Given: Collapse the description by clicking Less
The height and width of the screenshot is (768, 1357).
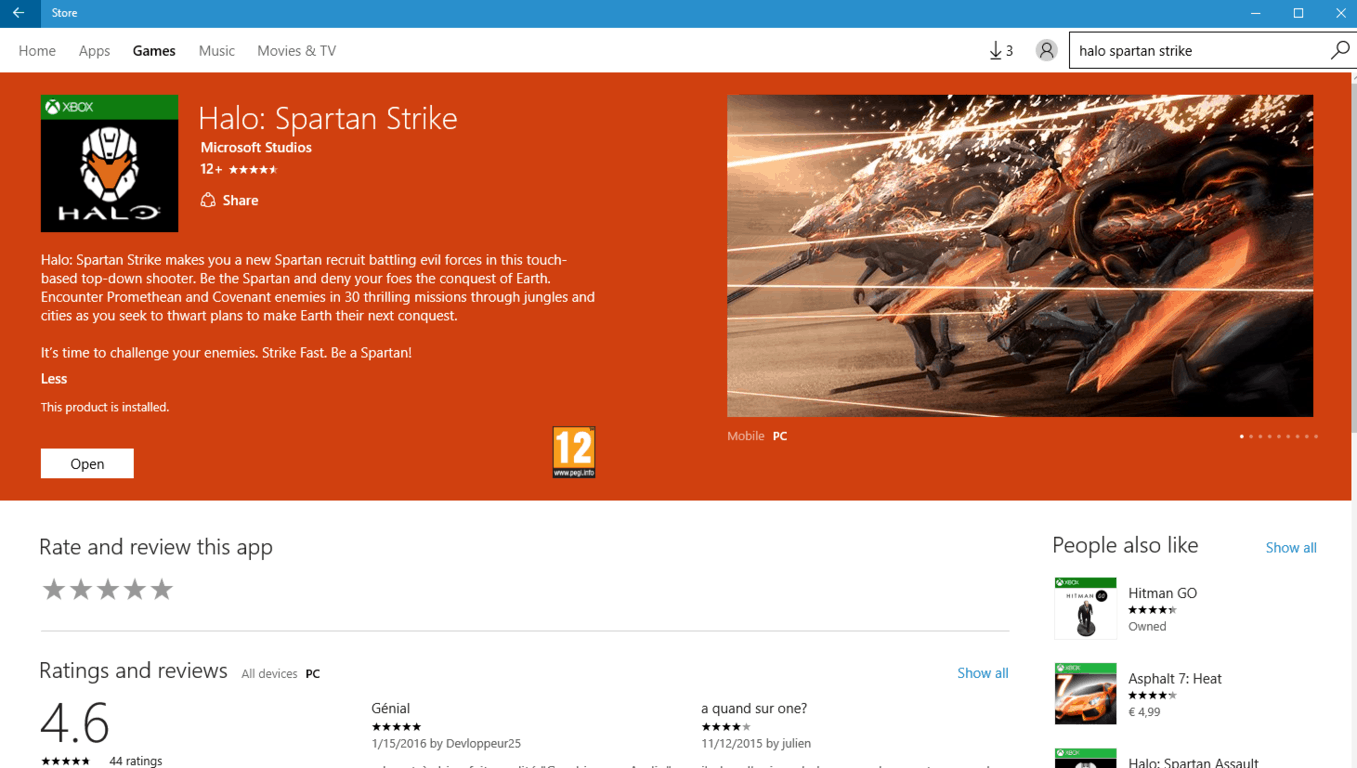Looking at the screenshot, I should (52, 378).
